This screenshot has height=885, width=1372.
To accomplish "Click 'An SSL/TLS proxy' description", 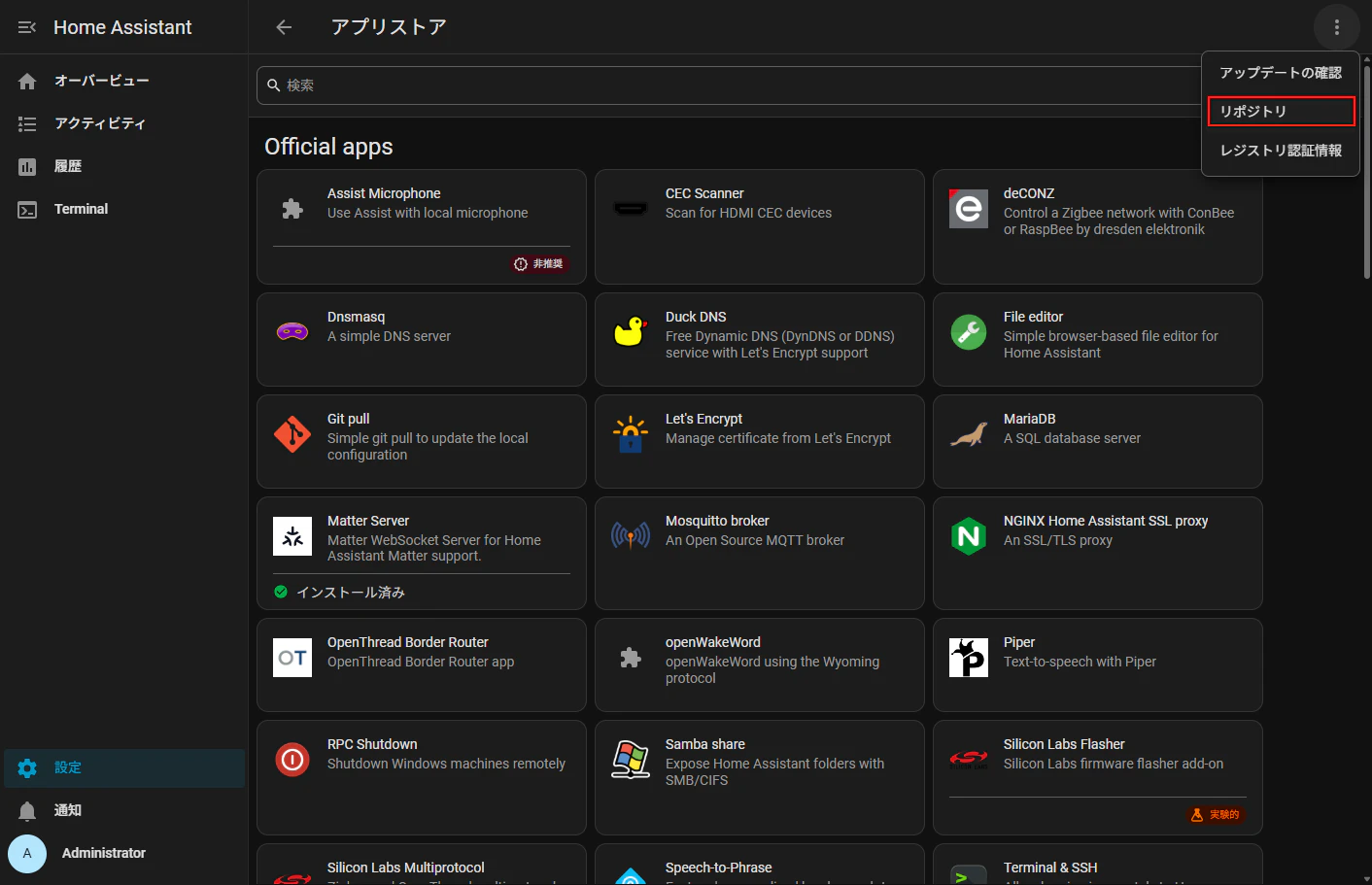I will [1058, 540].
